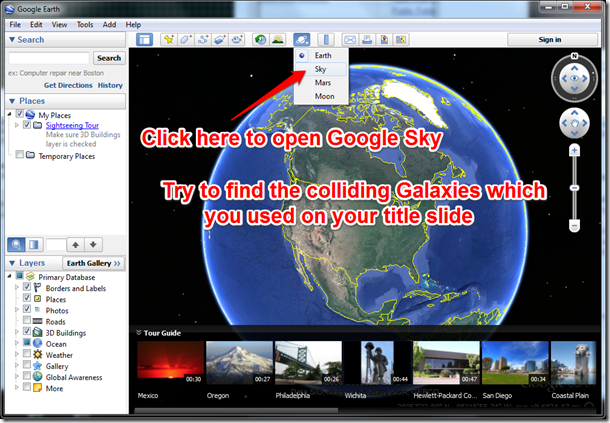Expand the More layer node
Image resolution: width=610 pixels, height=423 pixels.
(17, 388)
